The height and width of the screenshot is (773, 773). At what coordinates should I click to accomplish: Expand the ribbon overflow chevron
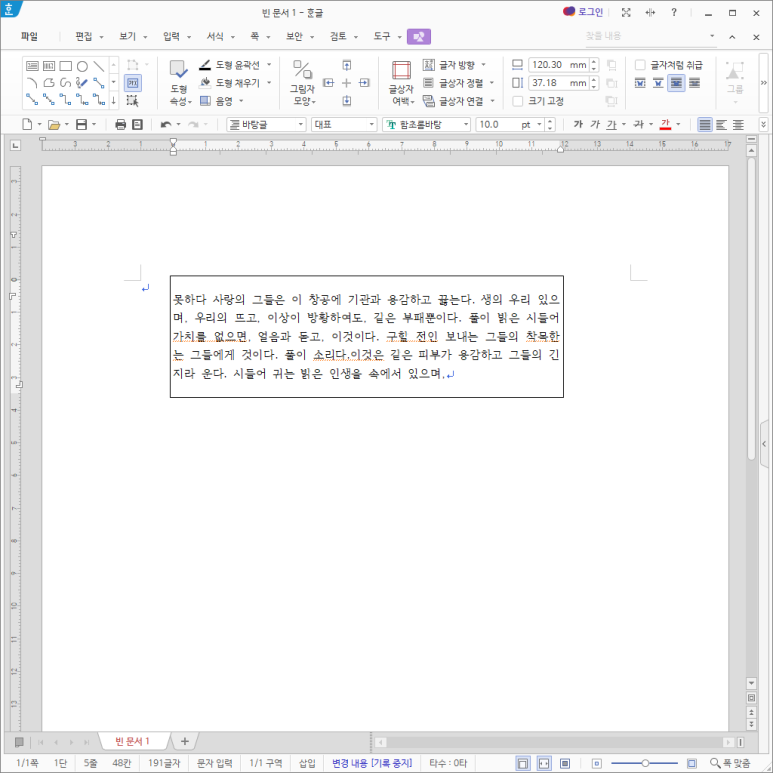click(x=764, y=83)
